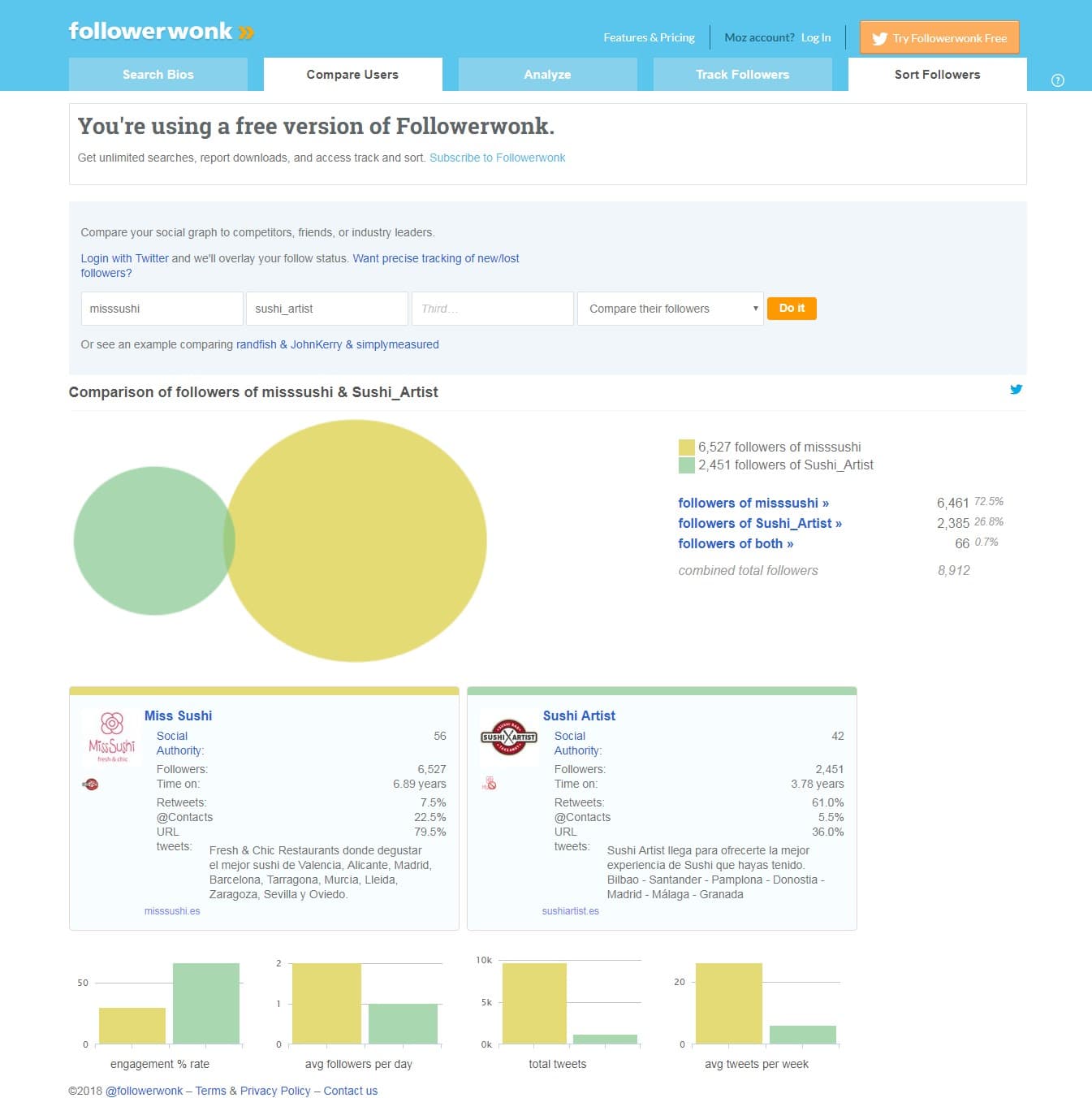Click the Sushi Artist profile avatar

tap(509, 737)
